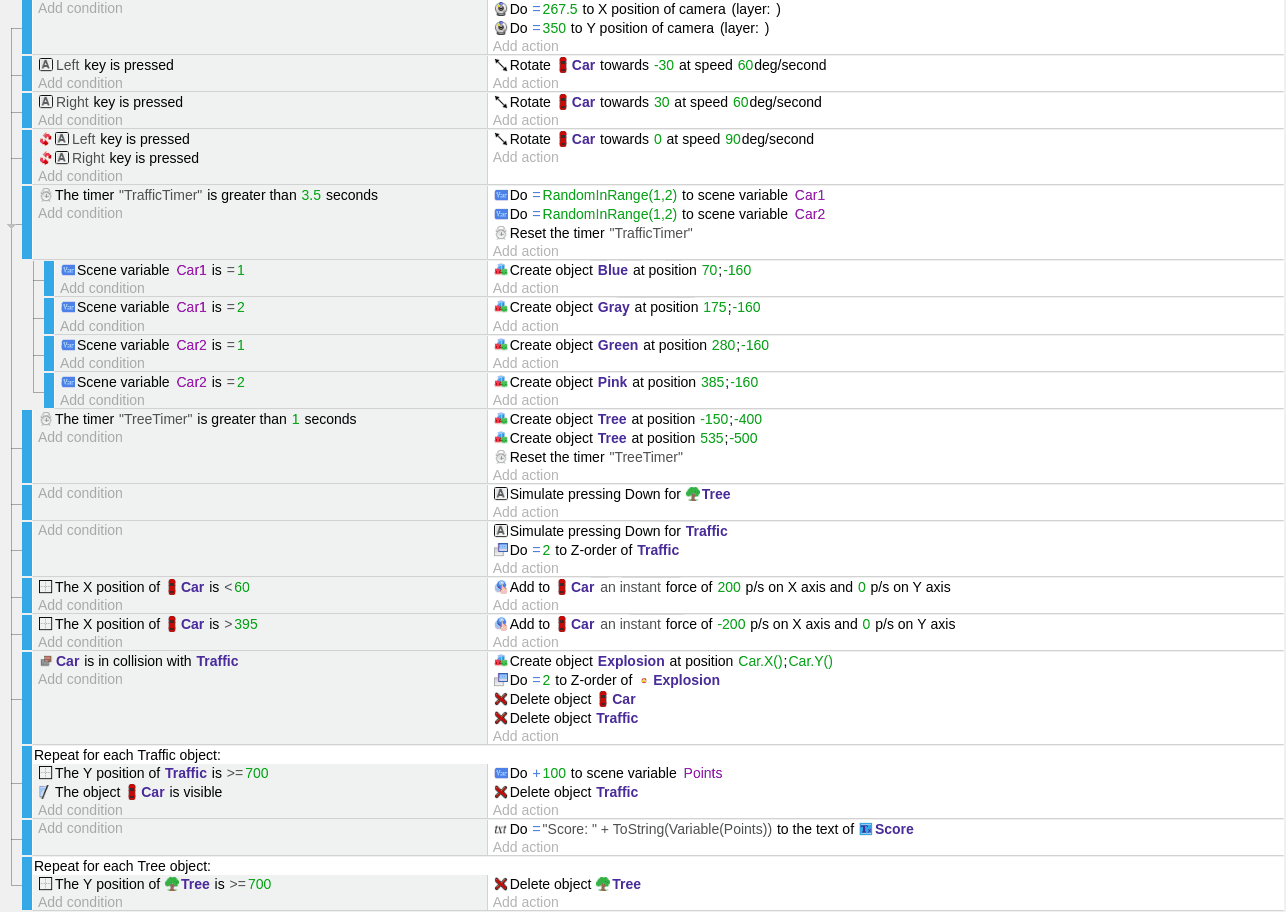Click the red Car icon in the Rotate towards -30 action
The height and width of the screenshot is (912, 1287).
pyautogui.click(x=563, y=65)
